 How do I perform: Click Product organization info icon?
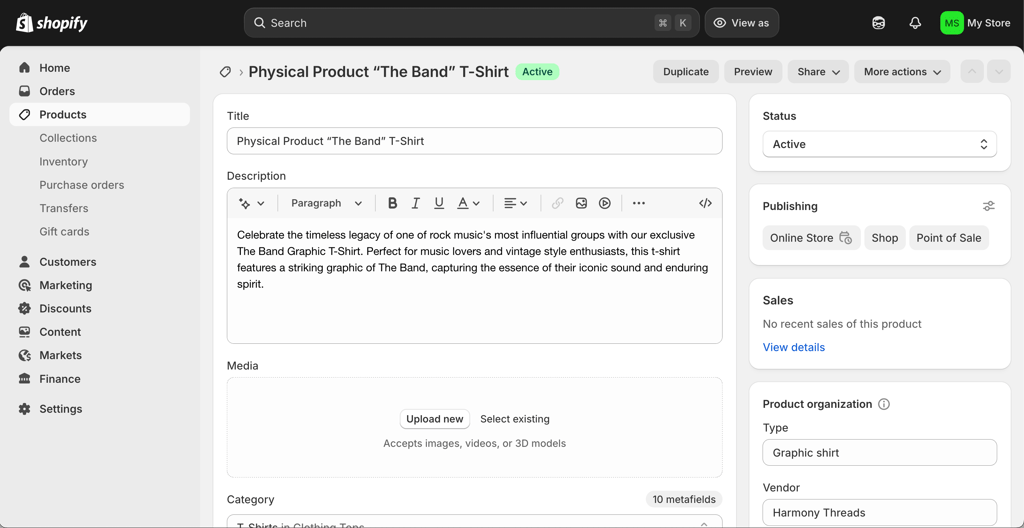point(884,404)
